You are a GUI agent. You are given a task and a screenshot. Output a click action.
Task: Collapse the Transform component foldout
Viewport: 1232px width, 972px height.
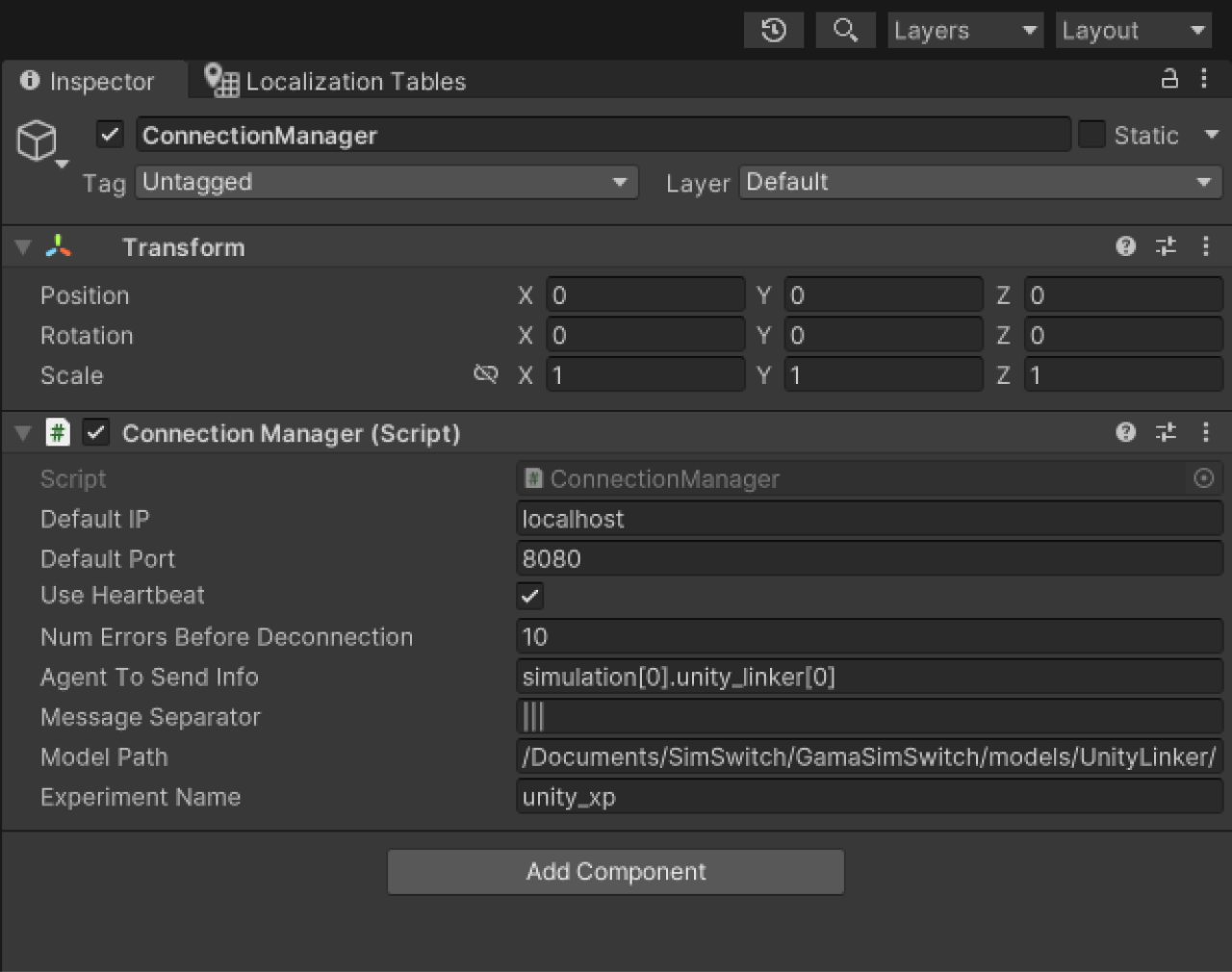[21, 246]
